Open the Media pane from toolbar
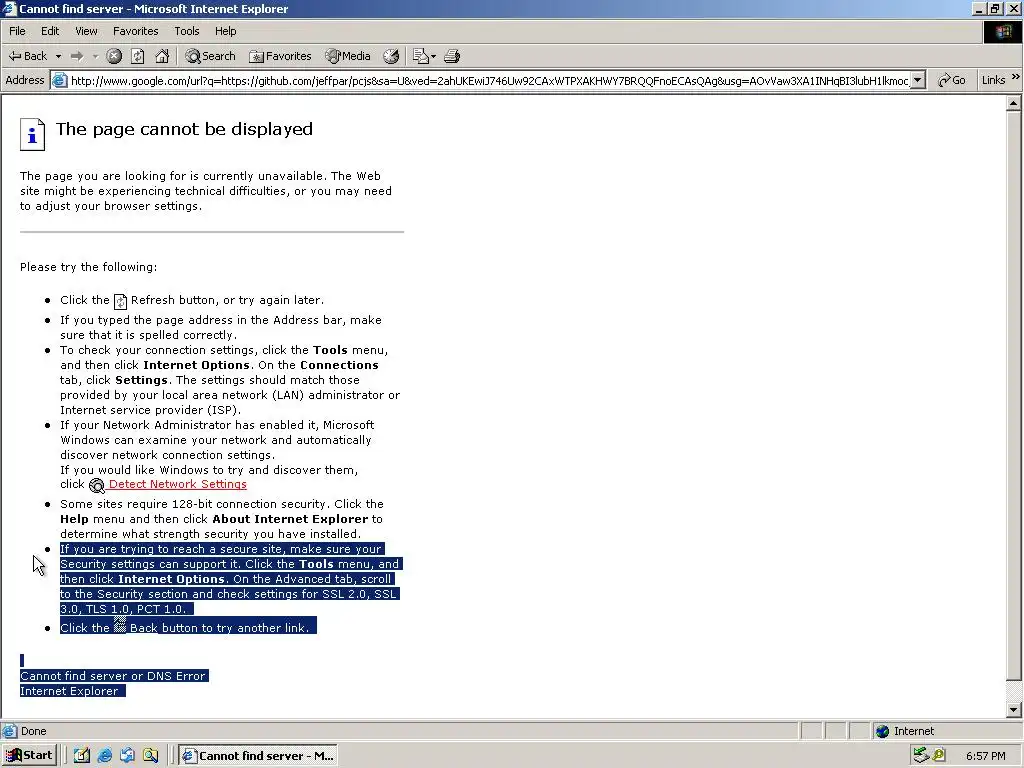Screen dimensions: 1024x768 pos(348,56)
